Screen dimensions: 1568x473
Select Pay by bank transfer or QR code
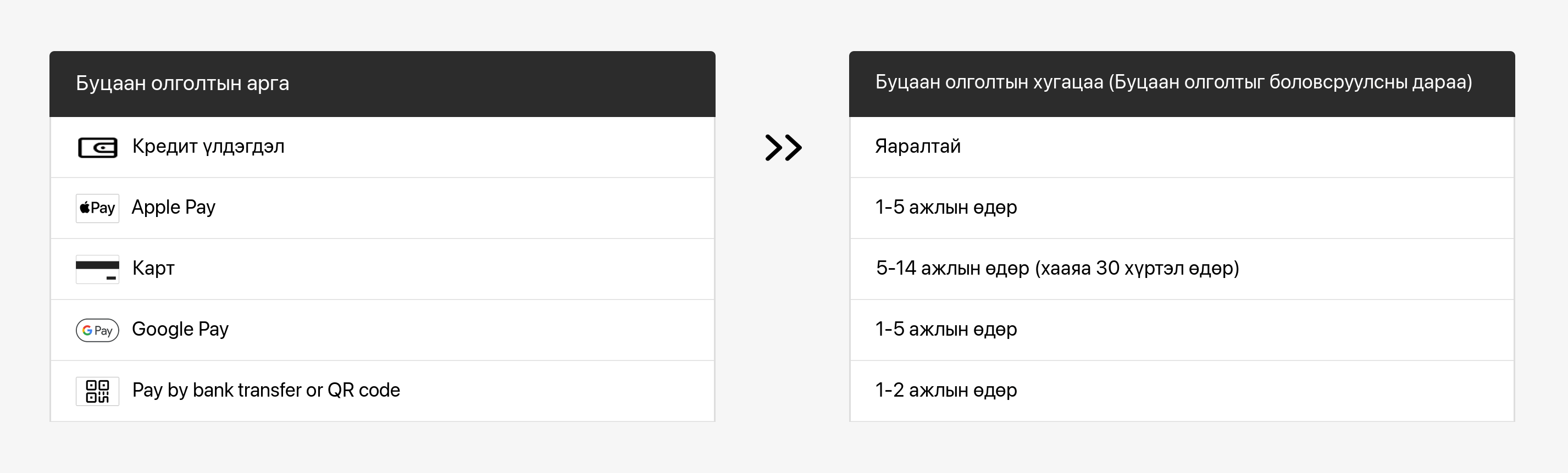[266, 390]
